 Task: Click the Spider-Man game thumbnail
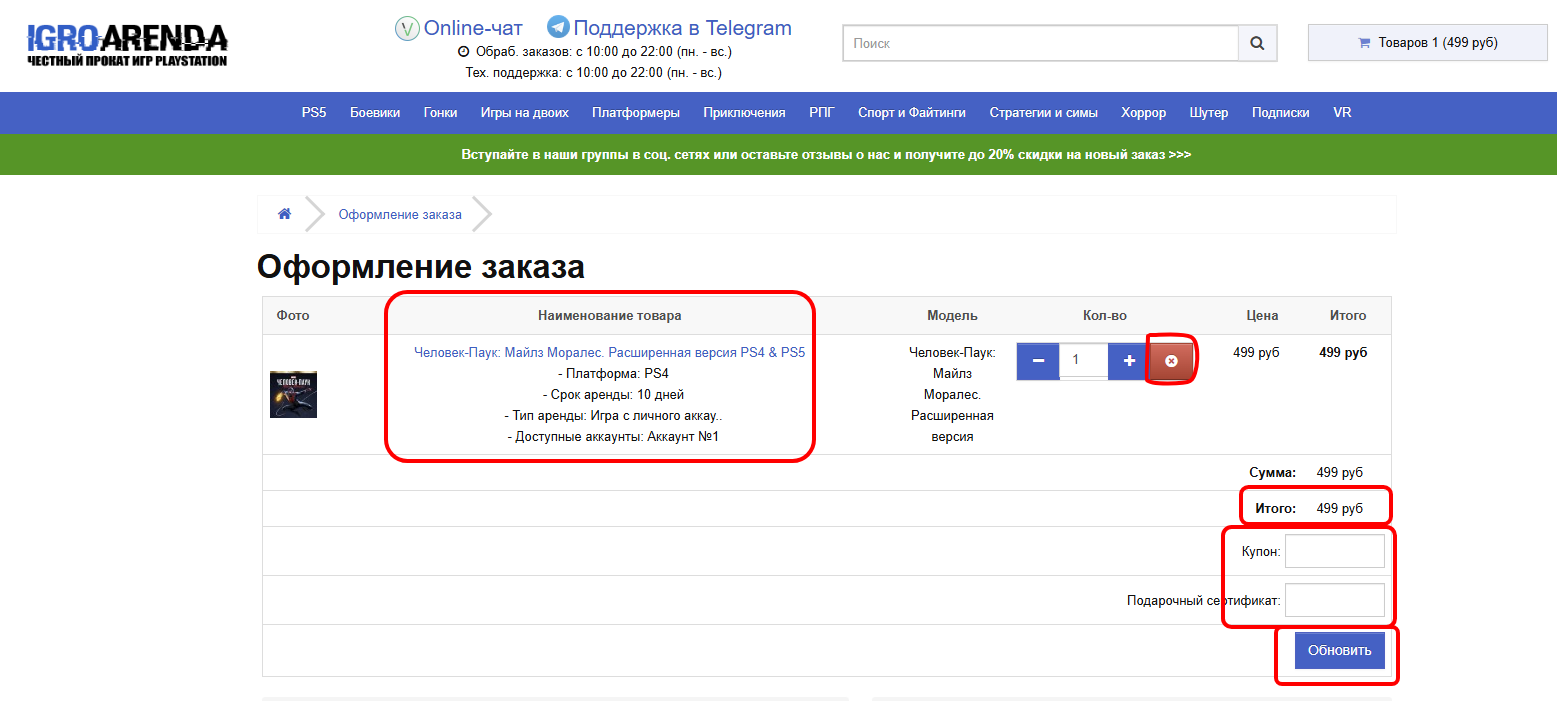[x=293, y=394]
